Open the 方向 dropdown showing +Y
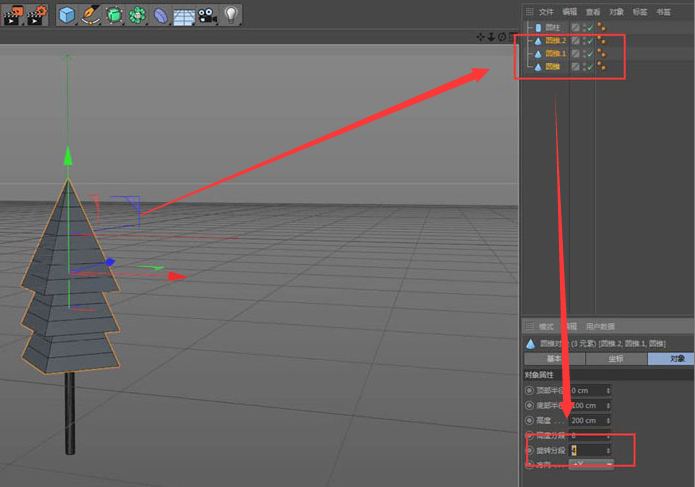The width and height of the screenshot is (695, 487). pos(590,465)
